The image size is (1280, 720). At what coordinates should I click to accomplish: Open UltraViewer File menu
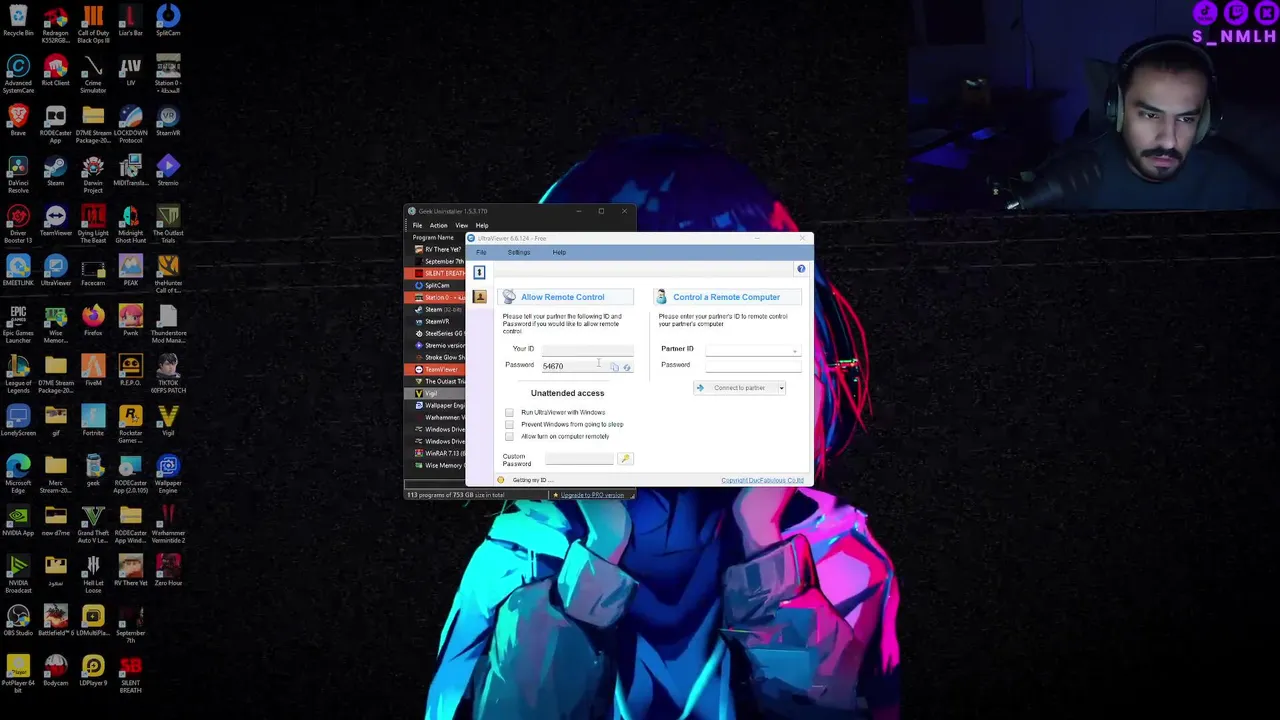click(x=481, y=252)
